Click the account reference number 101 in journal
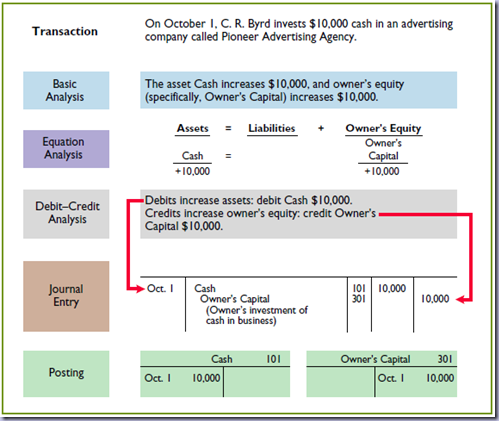Screen dimensions: 499x421 pyautogui.click(x=359, y=288)
